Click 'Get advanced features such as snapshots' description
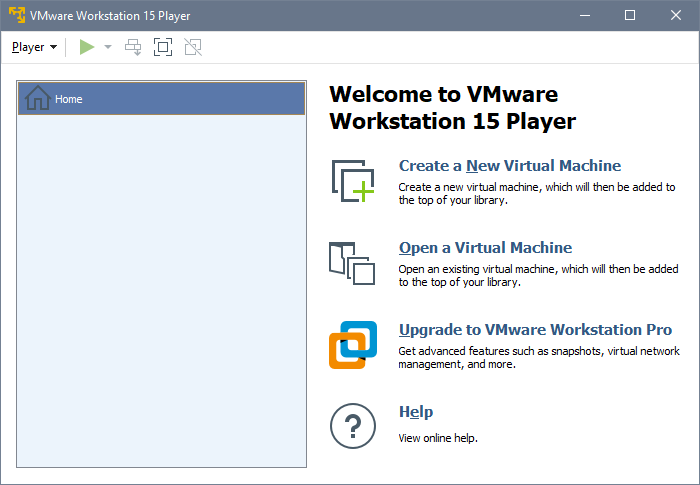The image size is (700, 485). pos(539,358)
